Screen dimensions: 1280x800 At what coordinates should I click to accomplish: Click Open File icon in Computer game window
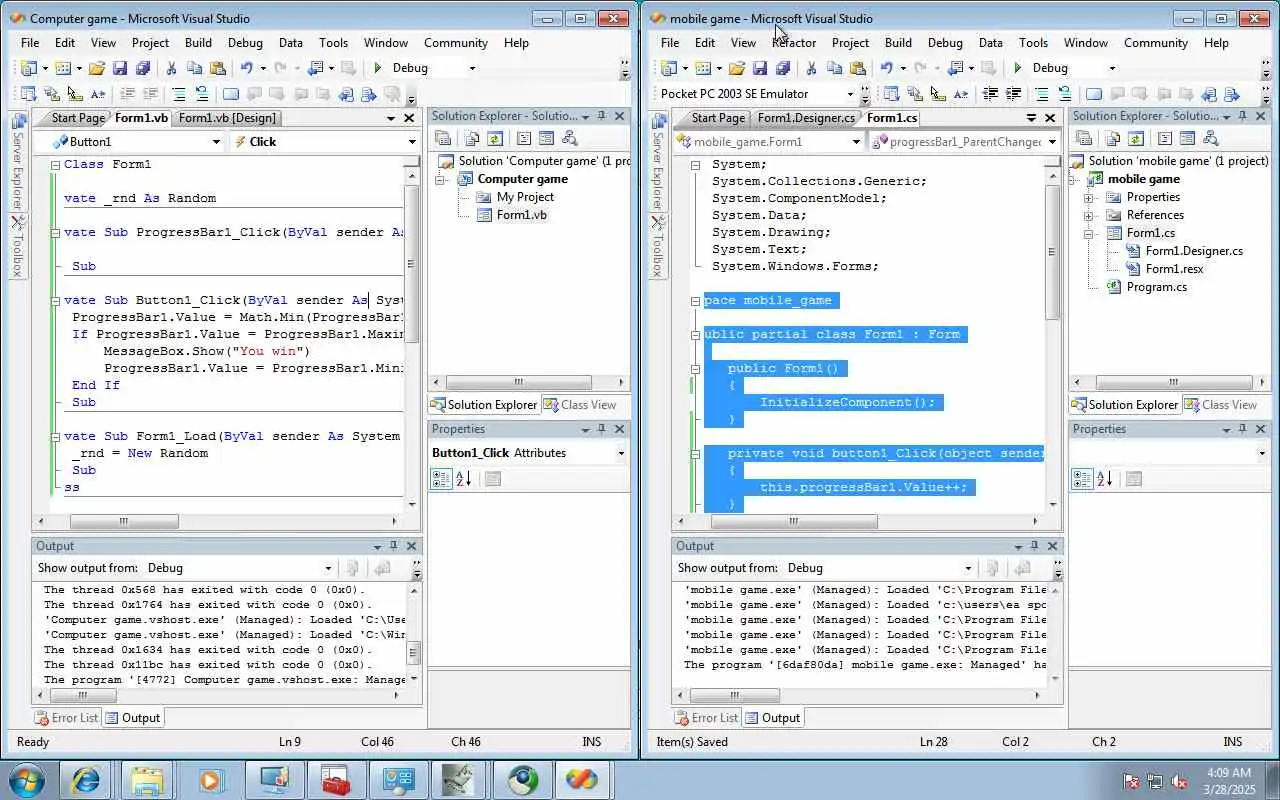[x=96, y=68]
